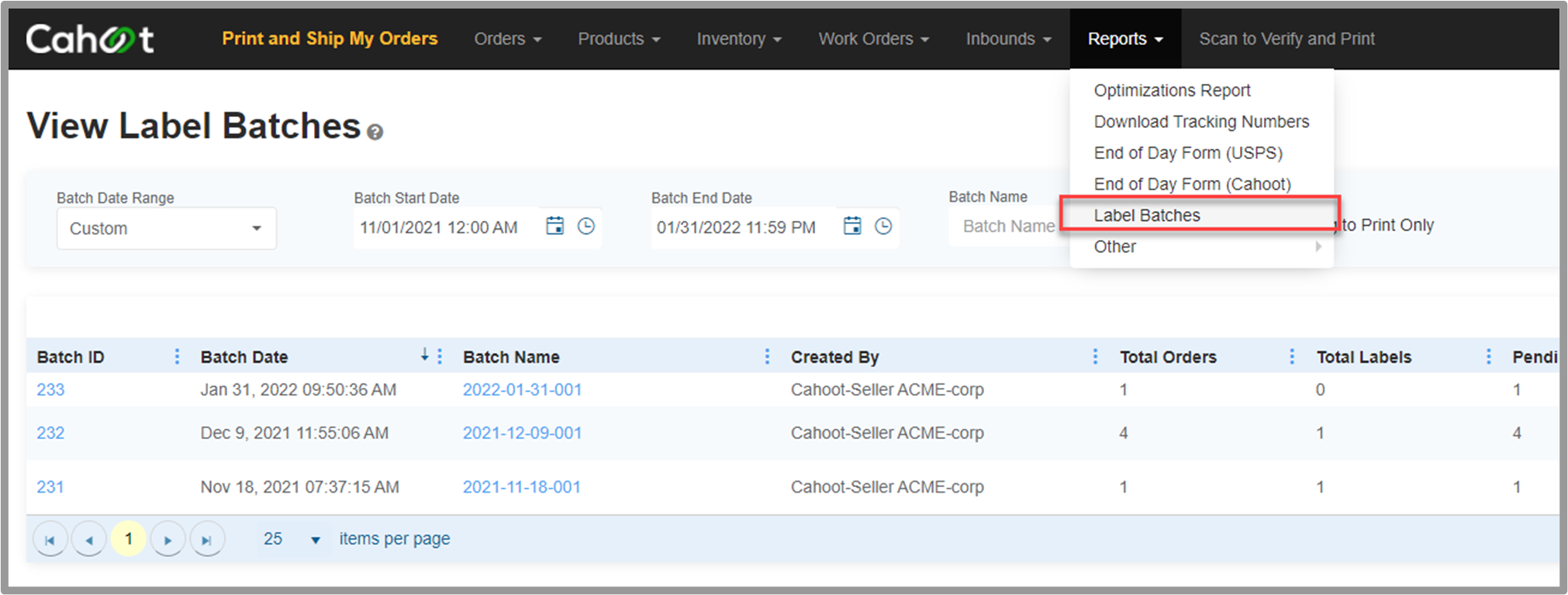Sort by Batch ID column header
The height and width of the screenshot is (595, 1568).
pos(71,357)
